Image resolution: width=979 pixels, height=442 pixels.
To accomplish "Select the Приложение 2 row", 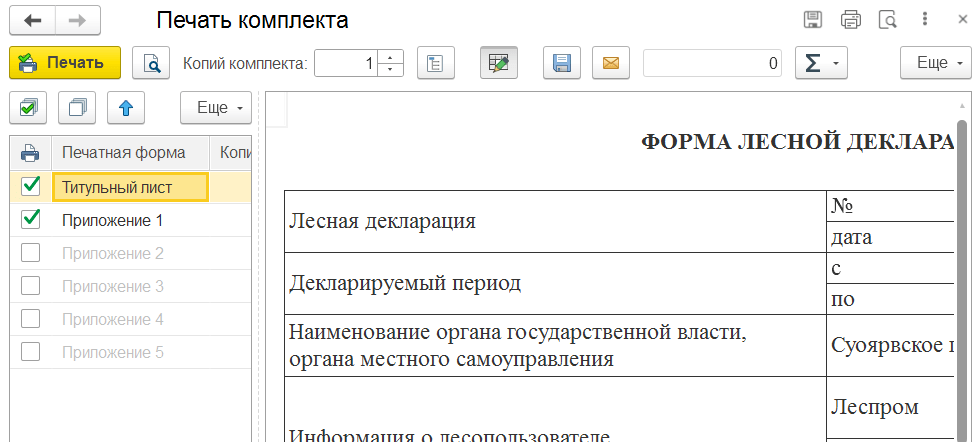I will [x=130, y=253].
